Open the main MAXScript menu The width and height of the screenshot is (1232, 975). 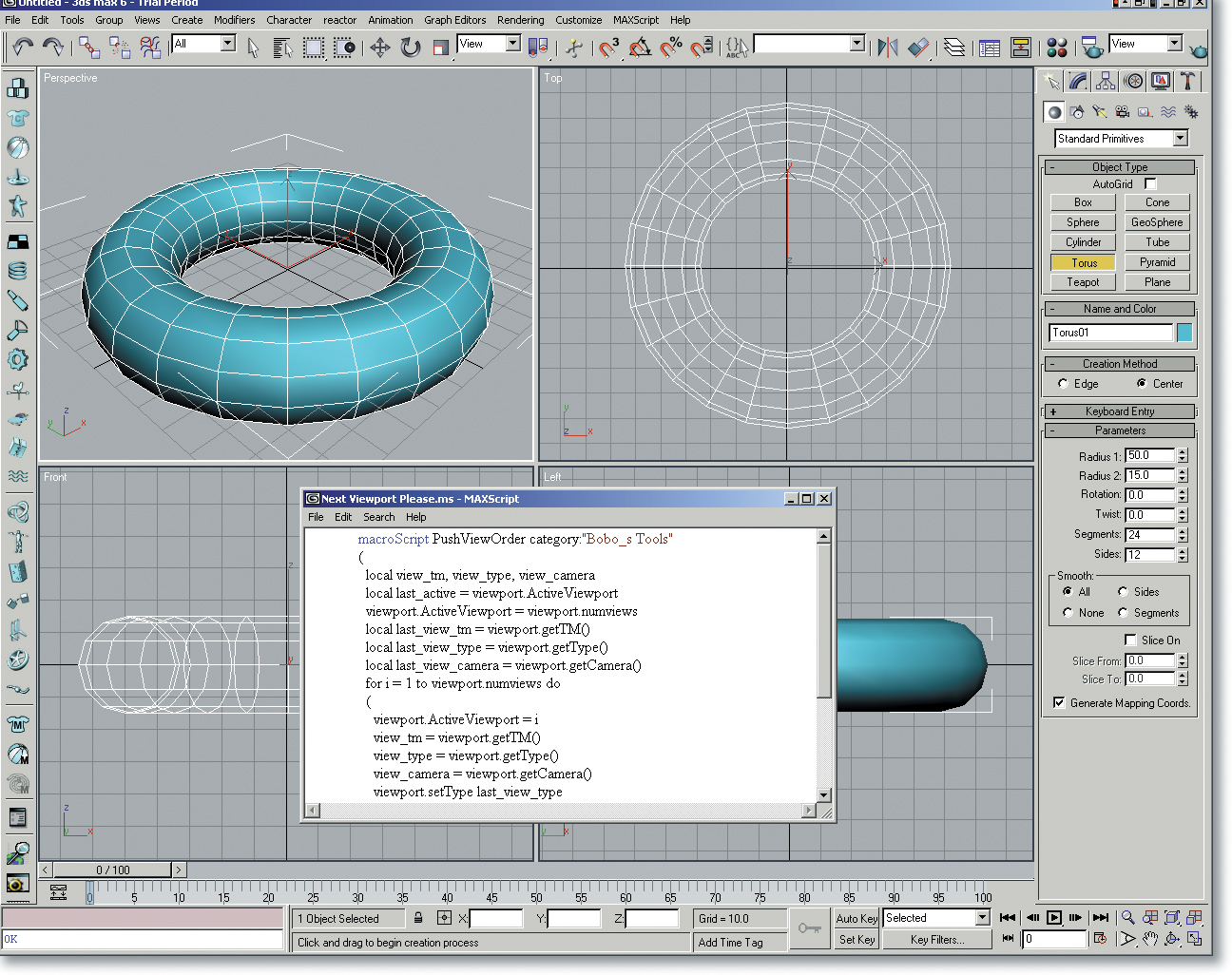pyautogui.click(x=636, y=20)
